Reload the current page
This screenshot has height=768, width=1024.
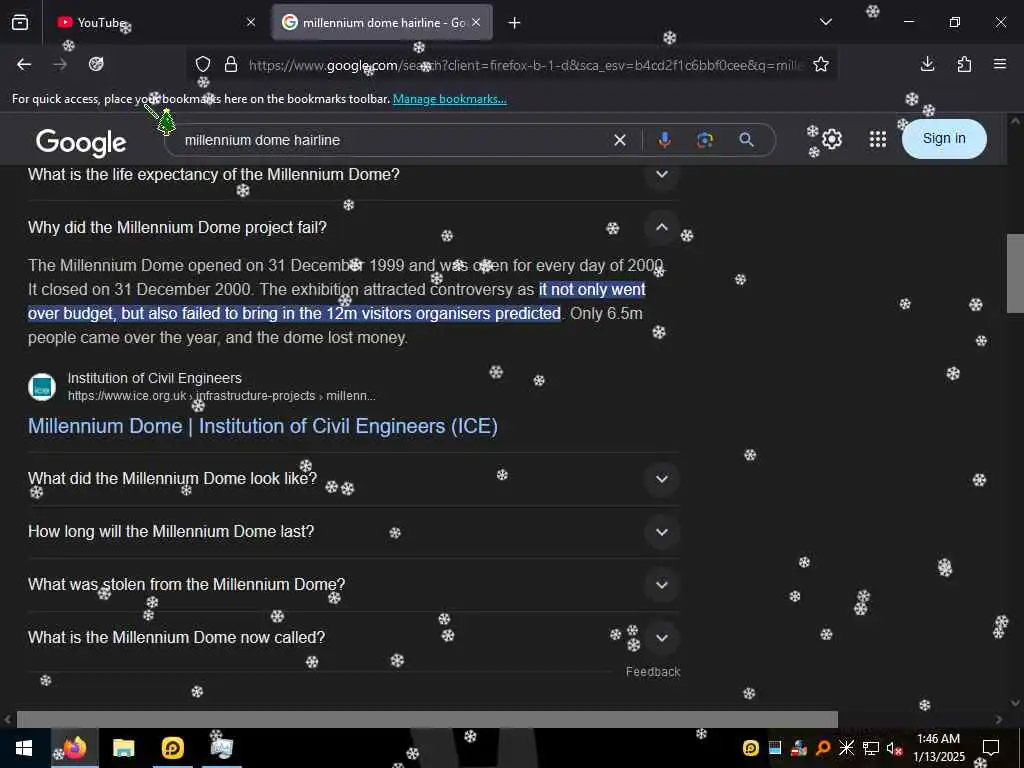(96, 64)
